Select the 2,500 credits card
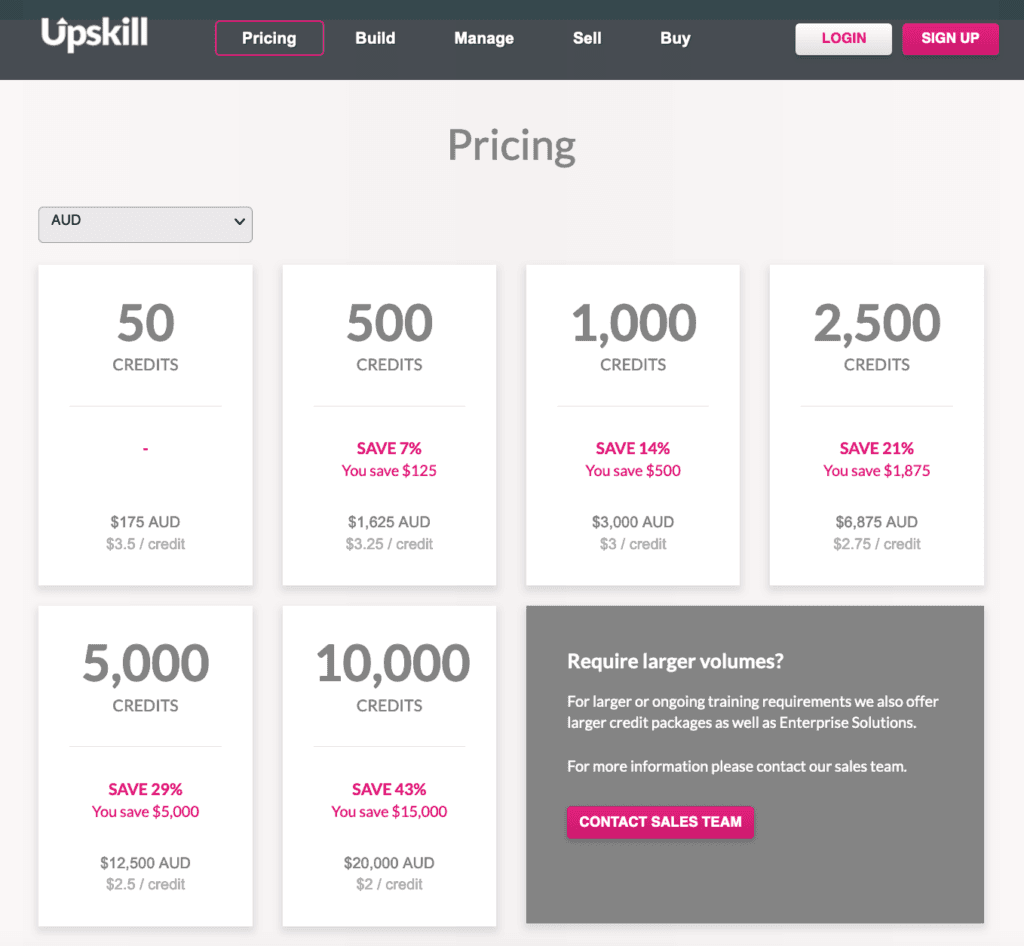Screen dimensions: 1024x946 (x=876, y=424)
